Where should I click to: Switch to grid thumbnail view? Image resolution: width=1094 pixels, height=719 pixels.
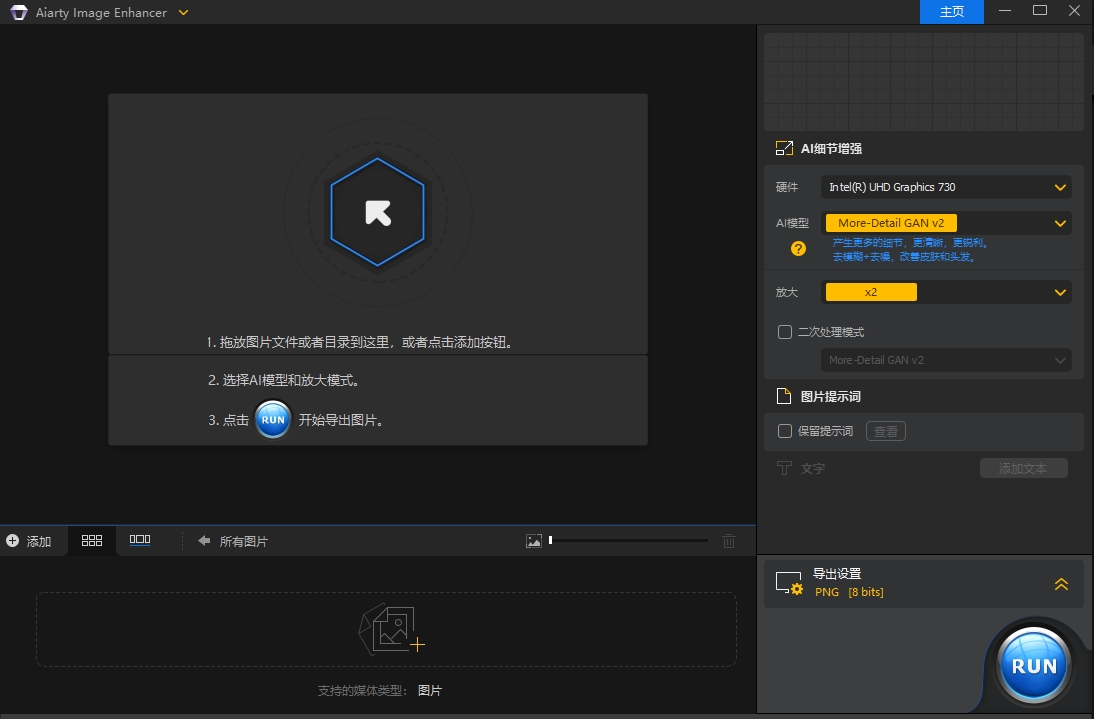point(91,540)
